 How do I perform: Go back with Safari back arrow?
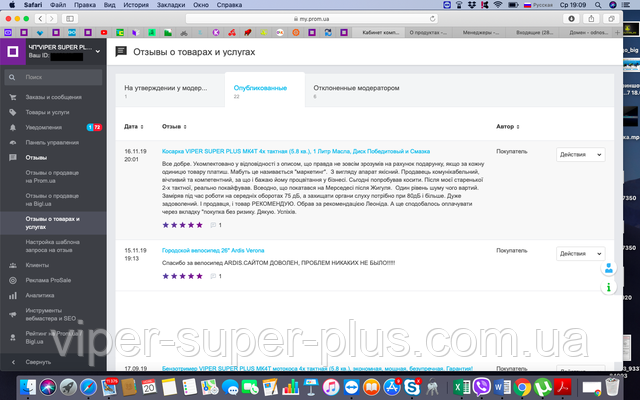point(40,19)
